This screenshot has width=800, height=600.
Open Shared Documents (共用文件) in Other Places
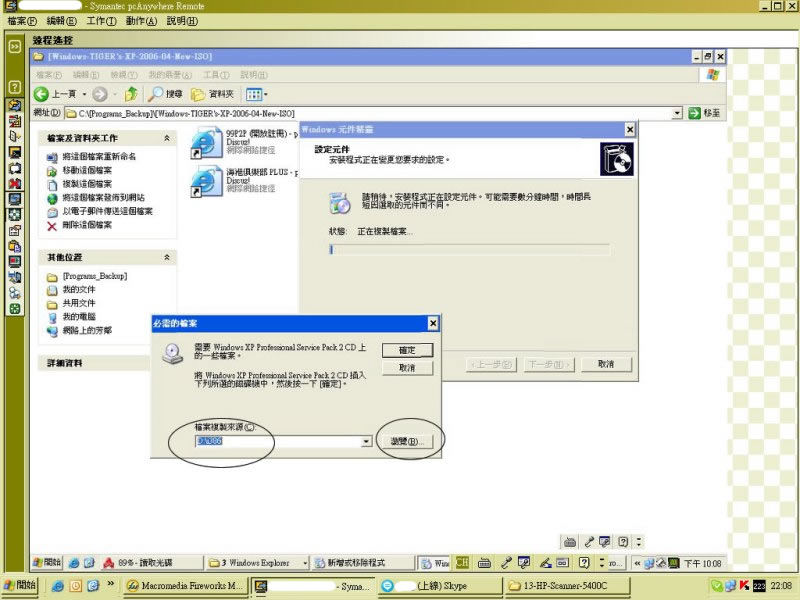point(79,303)
